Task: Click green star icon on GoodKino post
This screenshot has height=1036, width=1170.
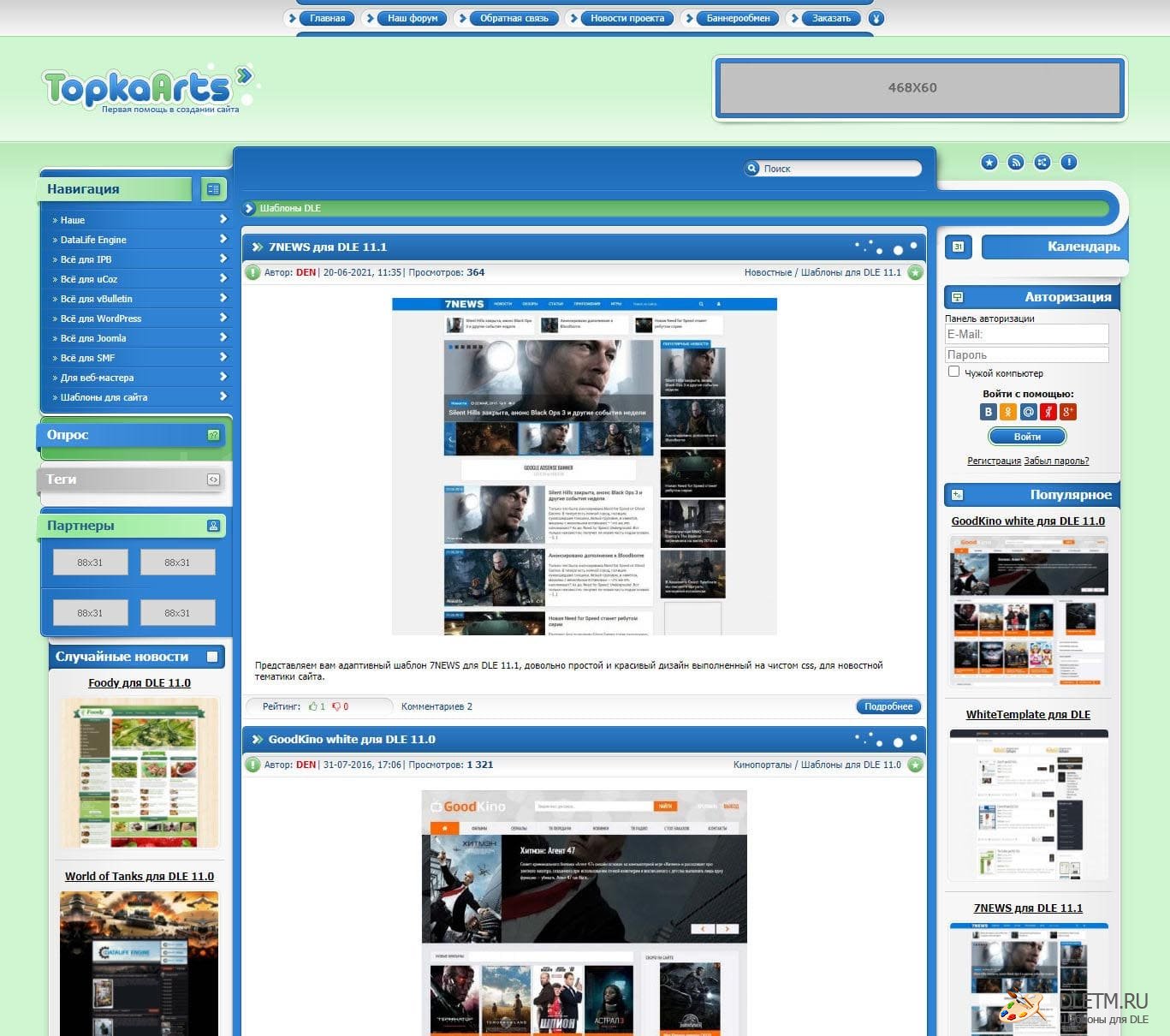Action: 916,765
